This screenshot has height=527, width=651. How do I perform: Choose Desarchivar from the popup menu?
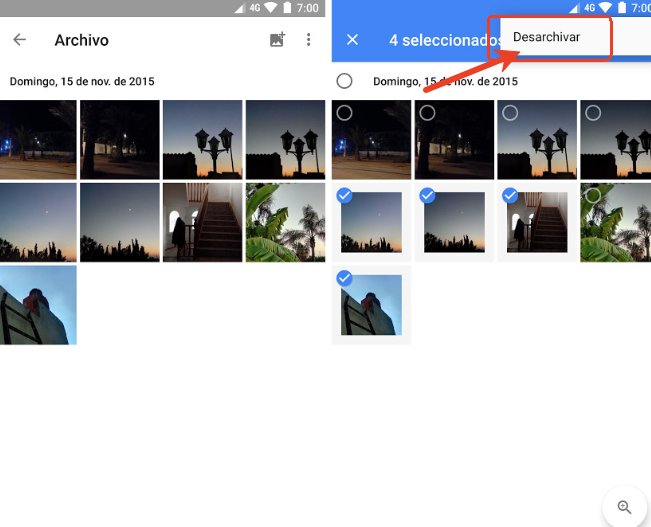(x=547, y=38)
